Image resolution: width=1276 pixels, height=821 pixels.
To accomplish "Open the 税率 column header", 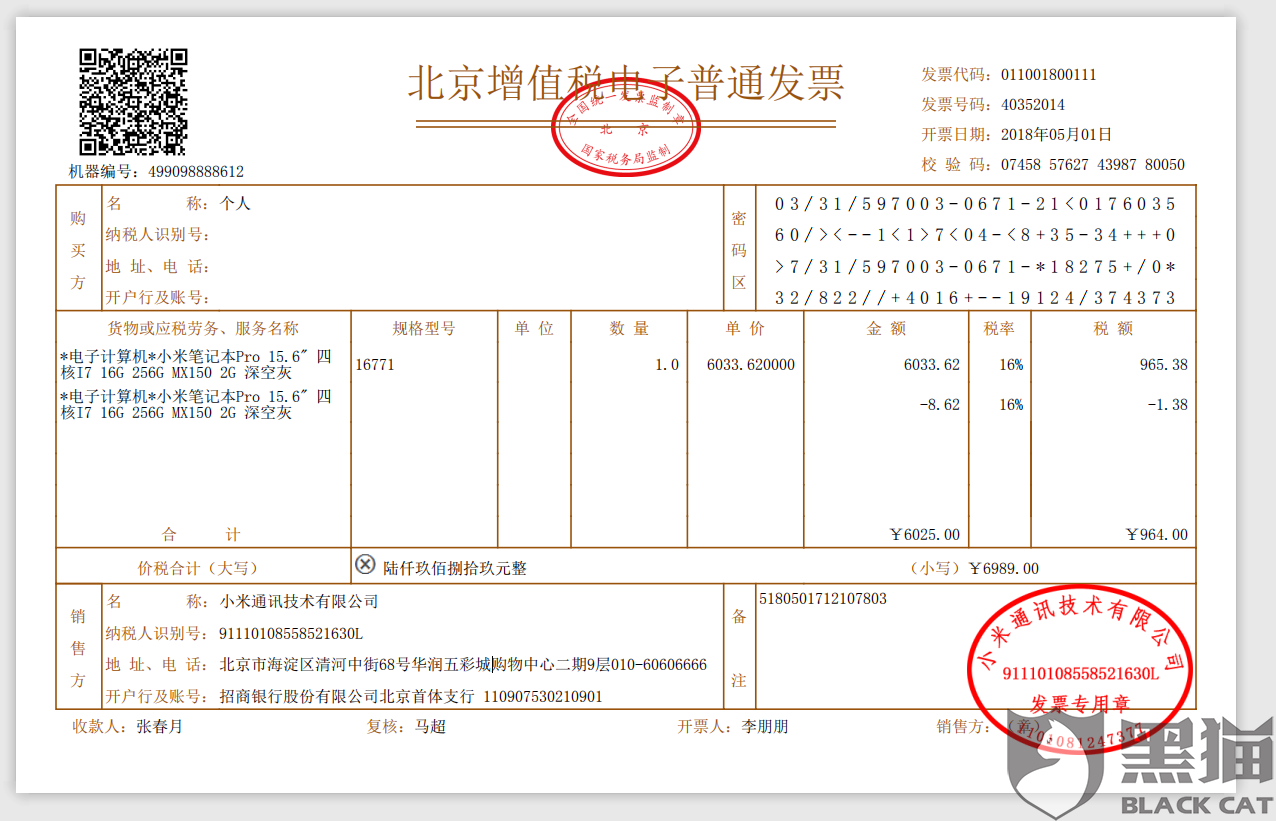I will click(999, 327).
